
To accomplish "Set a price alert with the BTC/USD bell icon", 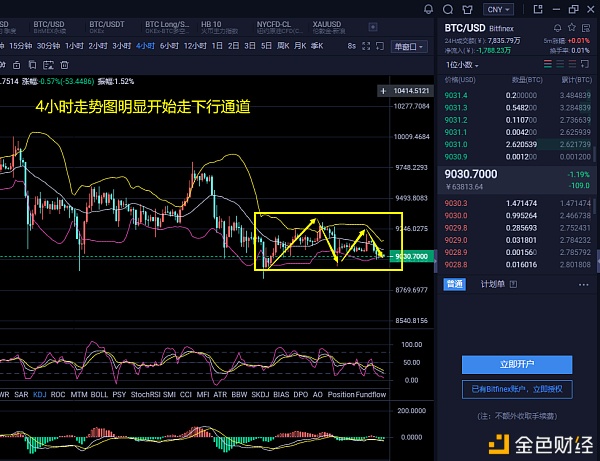I will pyautogui.click(x=558, y=28).
